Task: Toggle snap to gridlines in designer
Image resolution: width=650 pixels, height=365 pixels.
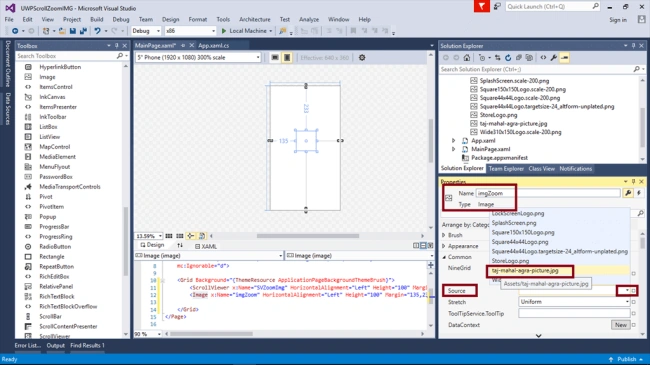Action: (x=179, y=236)
